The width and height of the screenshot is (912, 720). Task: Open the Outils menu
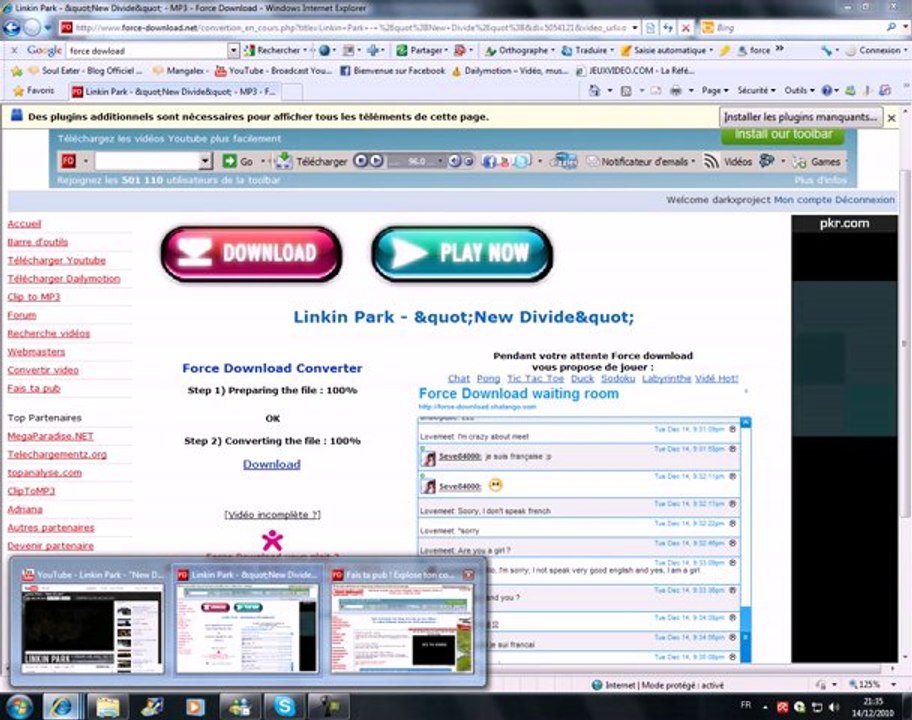click(x=799, y=91)
